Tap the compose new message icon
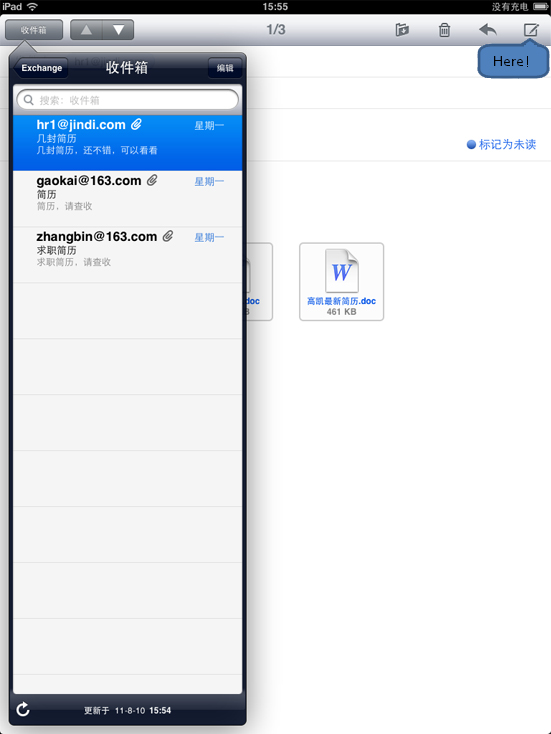551x734 pixels. [531, 30]
